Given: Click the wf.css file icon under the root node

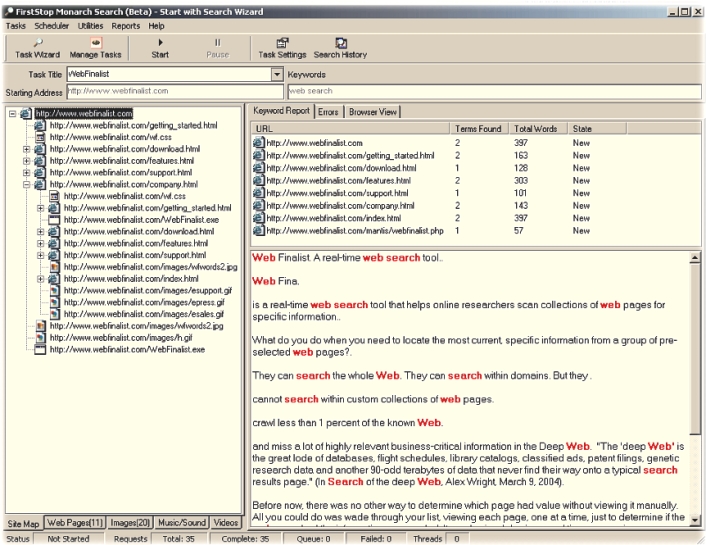Looking at the screenshot, I should tap(40, 137).
